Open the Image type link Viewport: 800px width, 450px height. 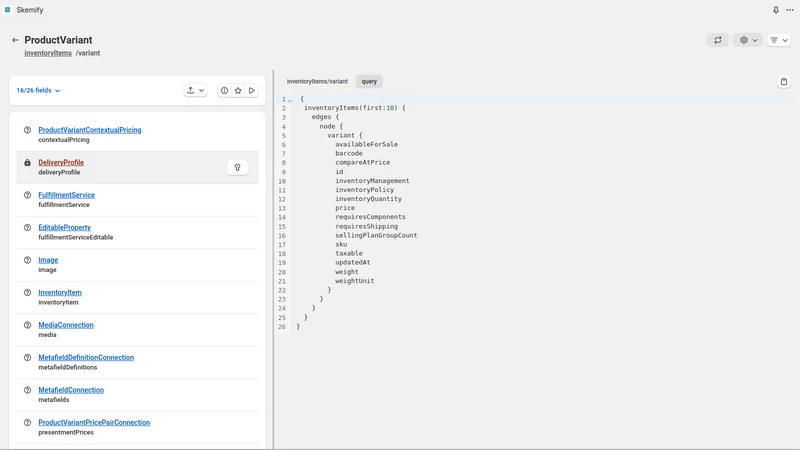coord(48,260)
